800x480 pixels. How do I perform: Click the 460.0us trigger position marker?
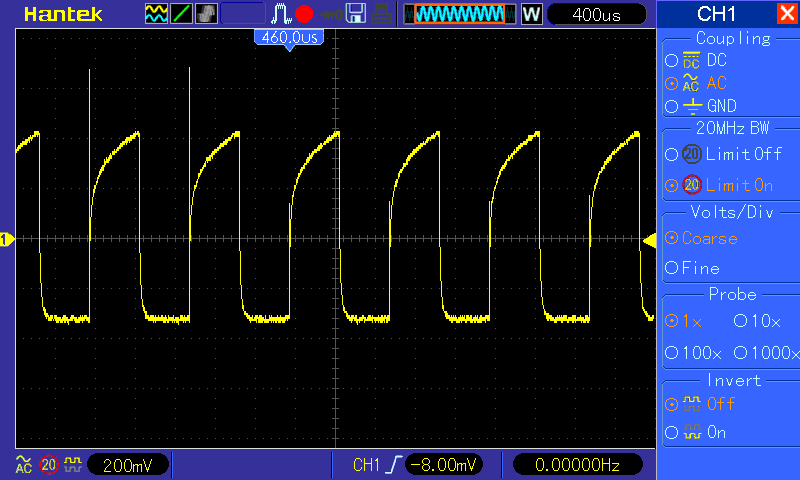click(x=289, y=40)
